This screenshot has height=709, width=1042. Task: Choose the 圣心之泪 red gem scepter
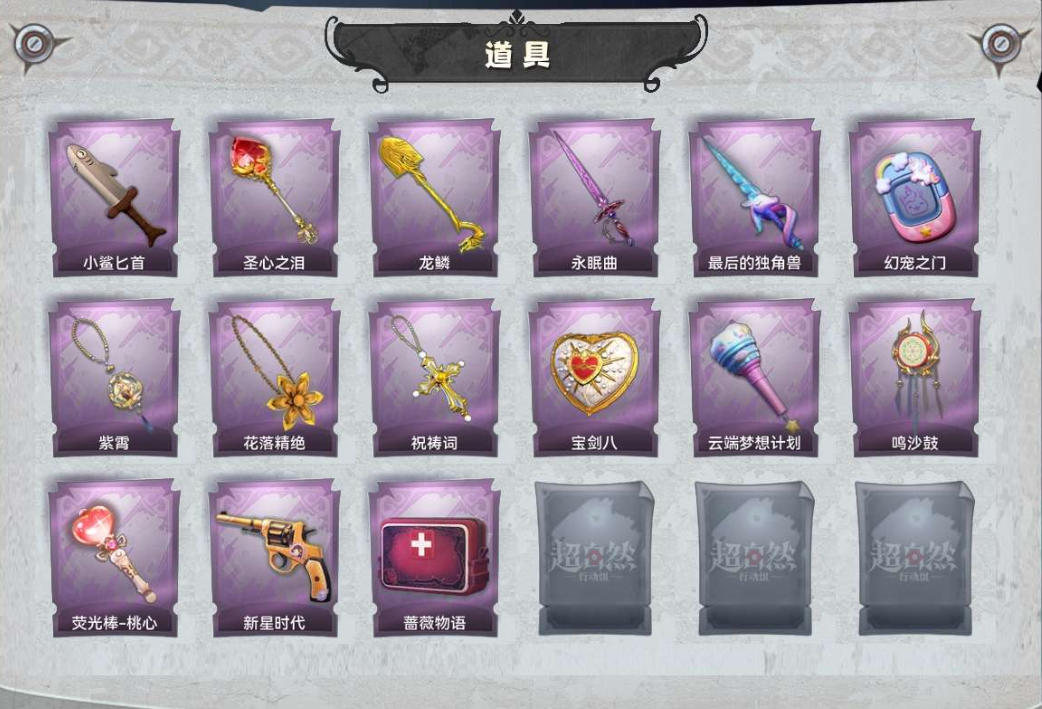[x=274, y=197]
